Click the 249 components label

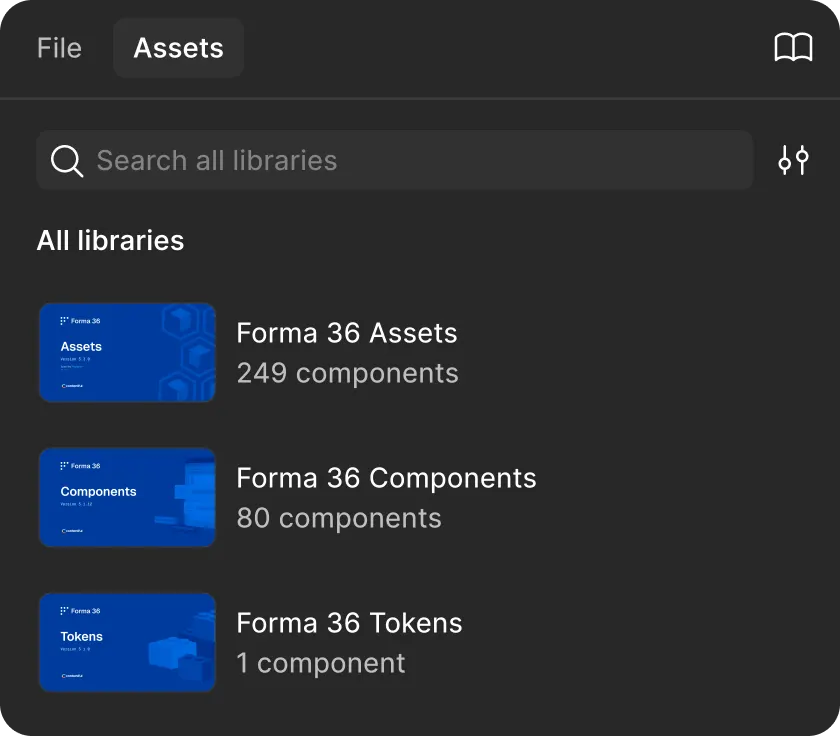coord(347,373)
